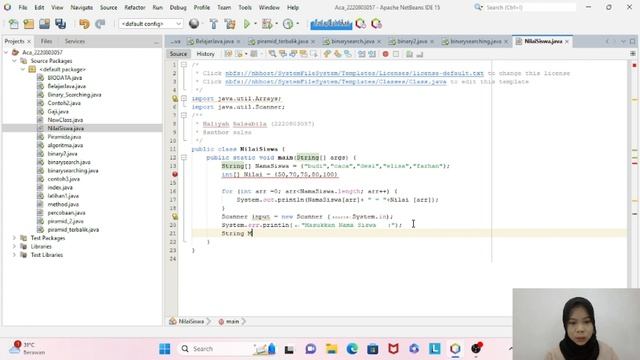The image size is (640, 360).
Task: Open the default config dropdown
Action: tap(151, 24)
